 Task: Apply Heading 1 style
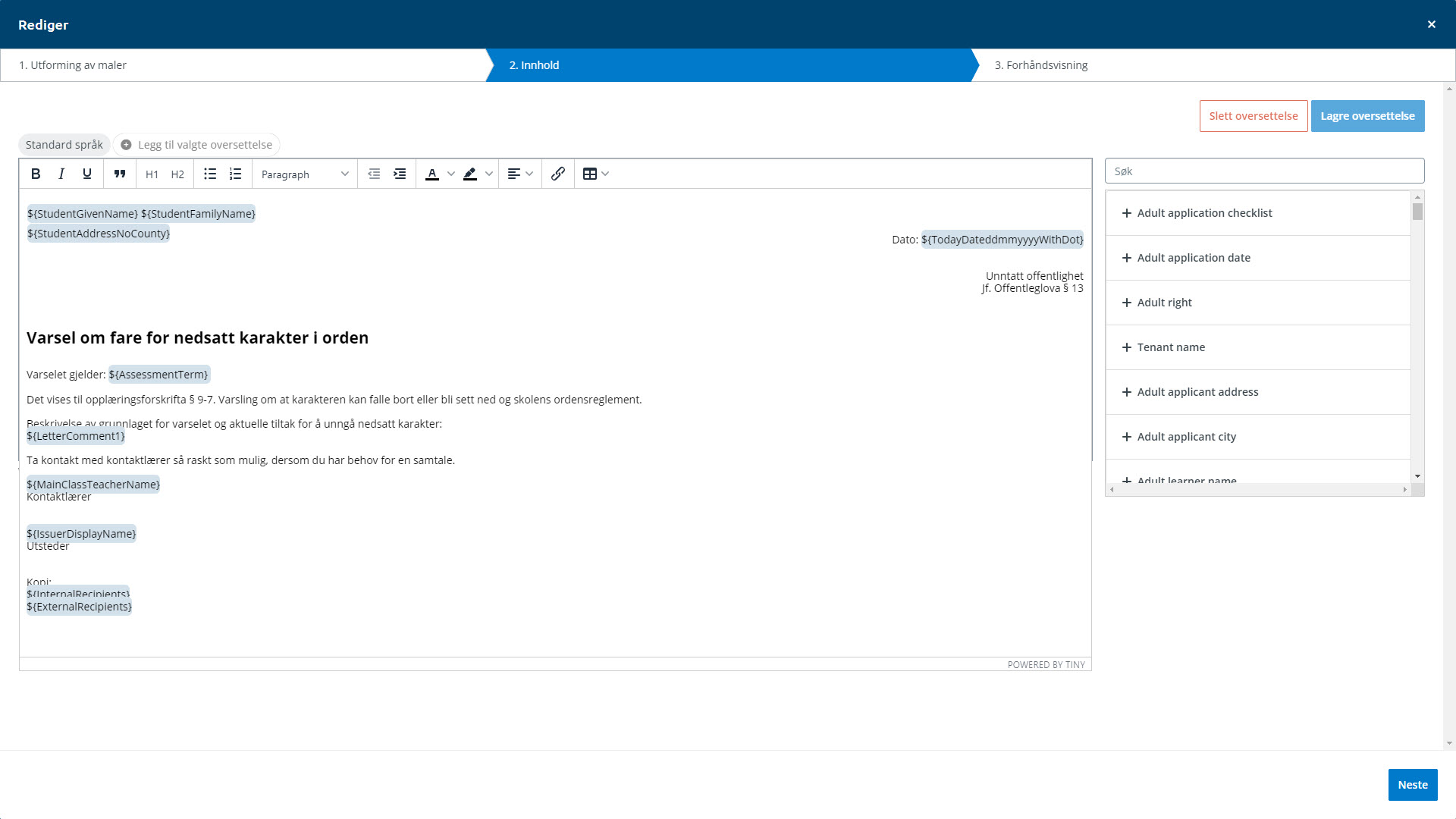(x=152, y=174)
